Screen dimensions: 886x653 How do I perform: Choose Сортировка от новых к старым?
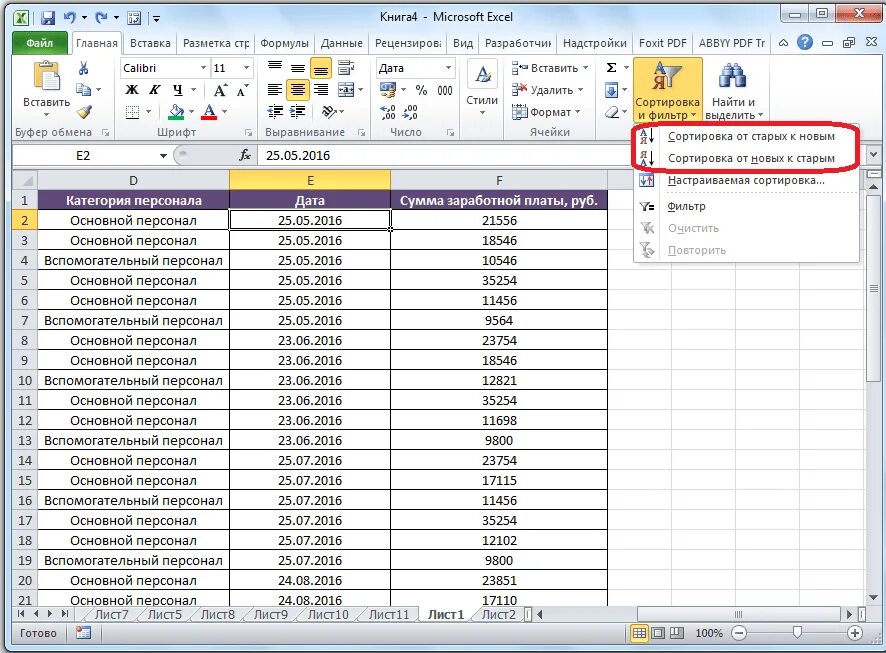(x=746, y=158)
